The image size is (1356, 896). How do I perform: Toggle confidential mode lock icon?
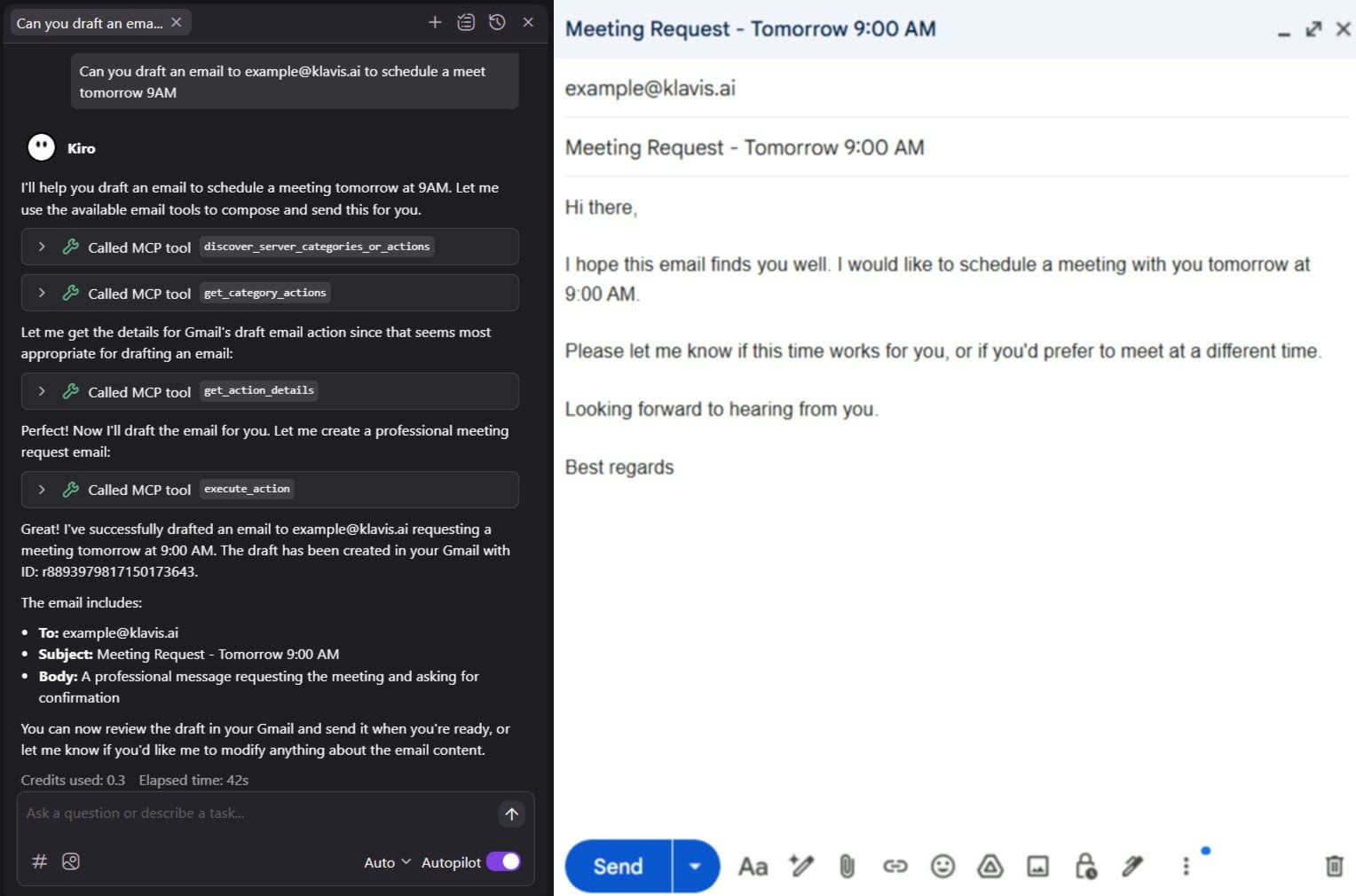coord(1085,866)
